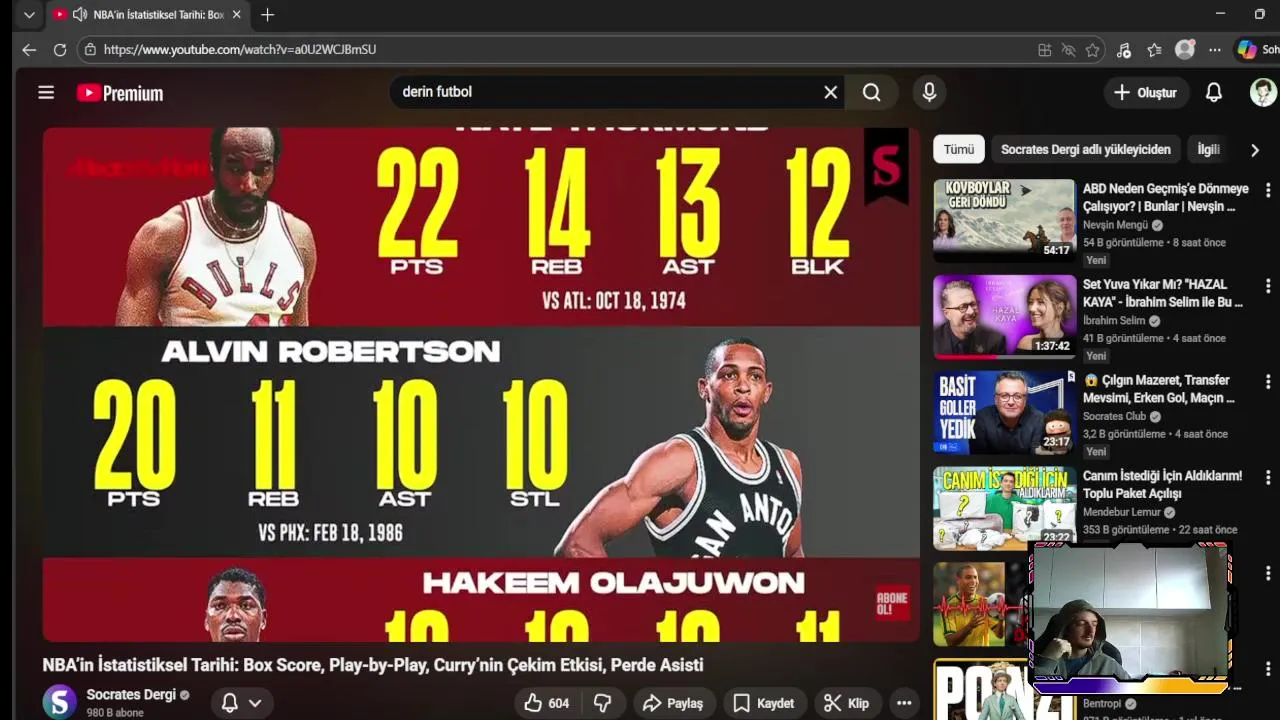
Task: Open options menu for Set Yuva Yıkar Mı video
Action: (x=1268, y=286)
